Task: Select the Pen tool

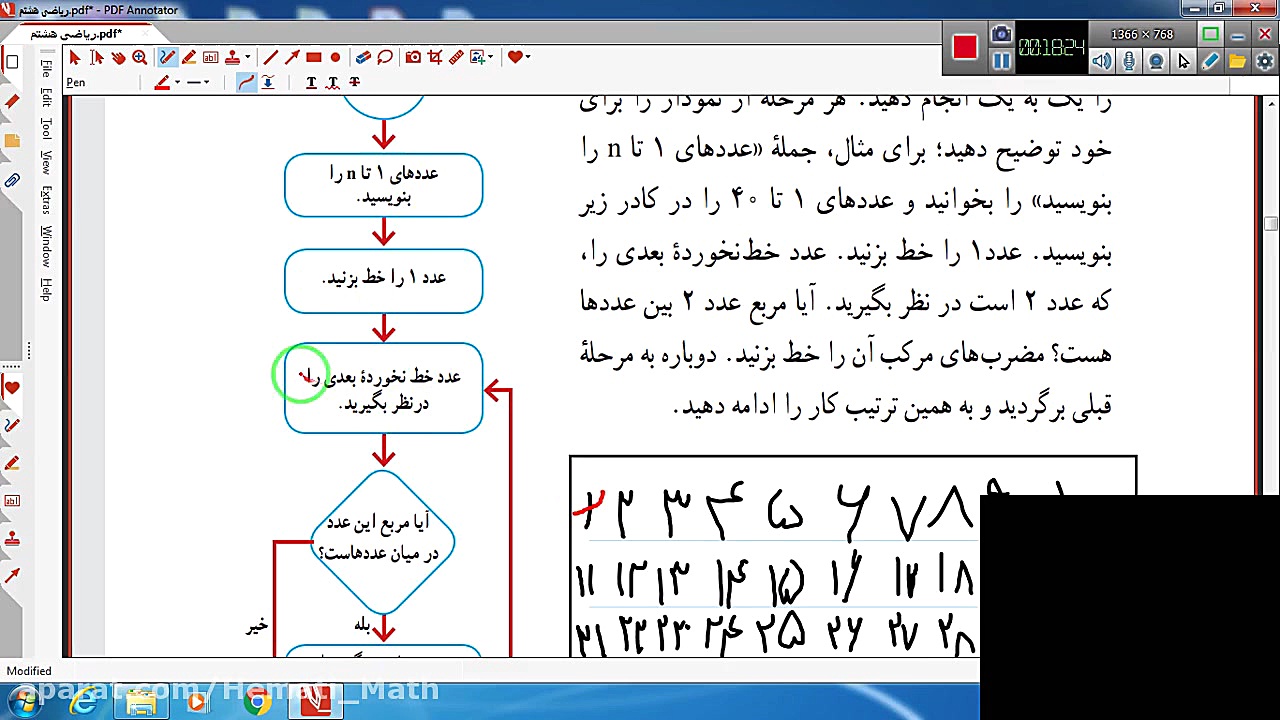Action: (166, 57)
